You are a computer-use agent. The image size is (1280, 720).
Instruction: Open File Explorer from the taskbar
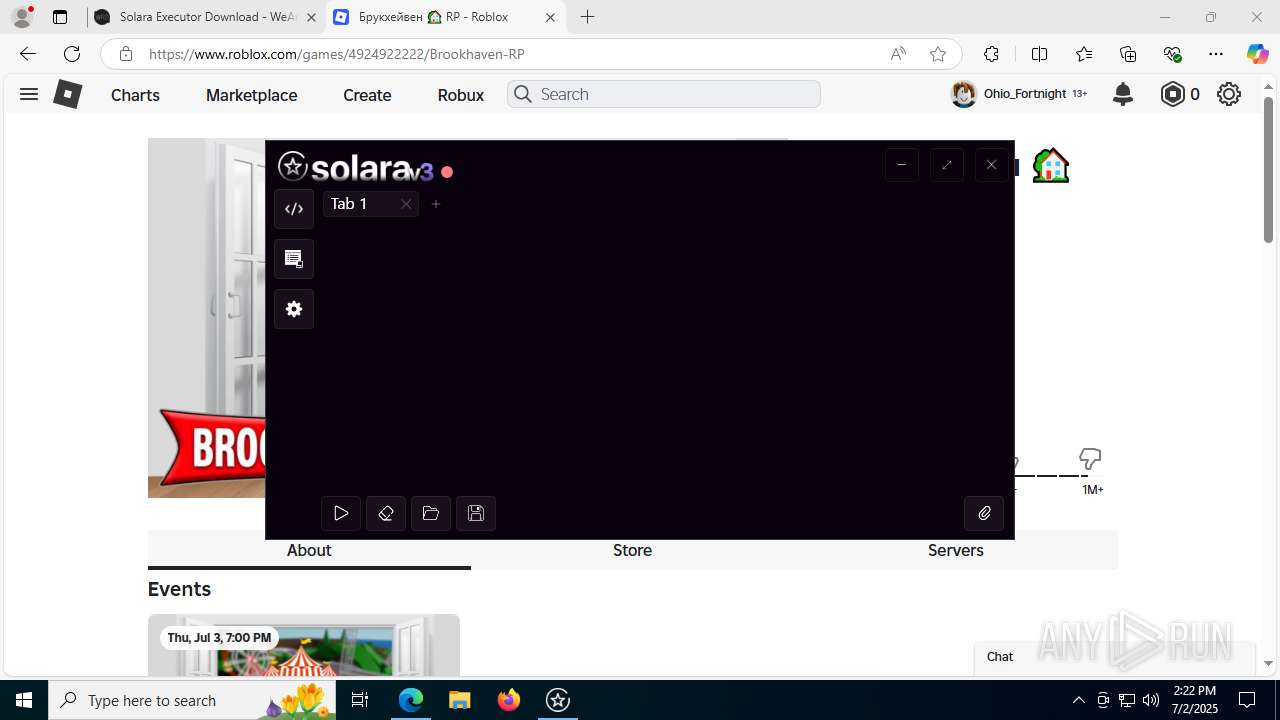pyautogui.click(x=460, y=700)
